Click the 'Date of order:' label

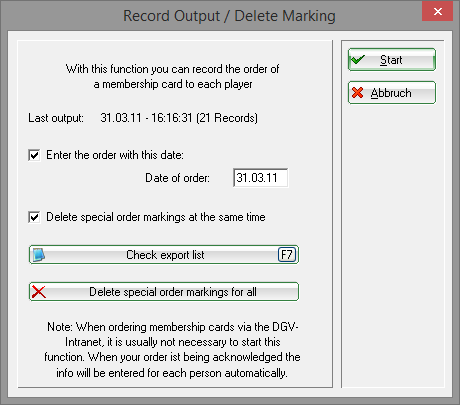pyautogui.click(x=177, y=178)
